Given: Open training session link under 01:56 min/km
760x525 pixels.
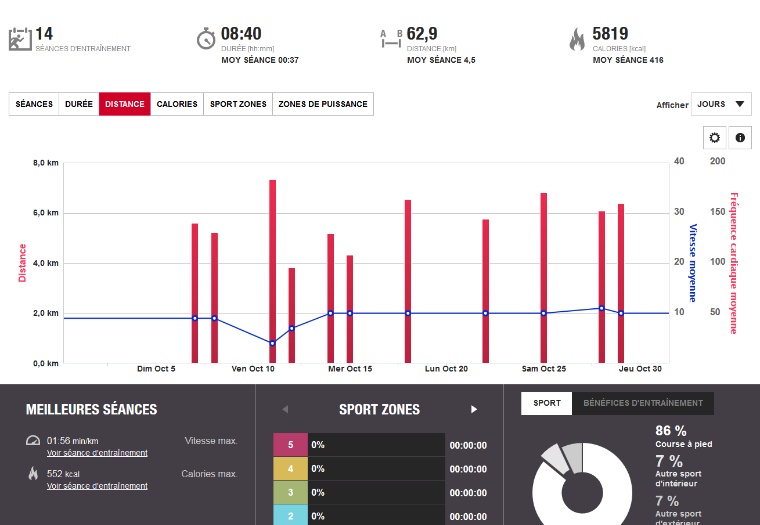Looking at the screenshot, I should pyautogui.click(x=97, y=453).
